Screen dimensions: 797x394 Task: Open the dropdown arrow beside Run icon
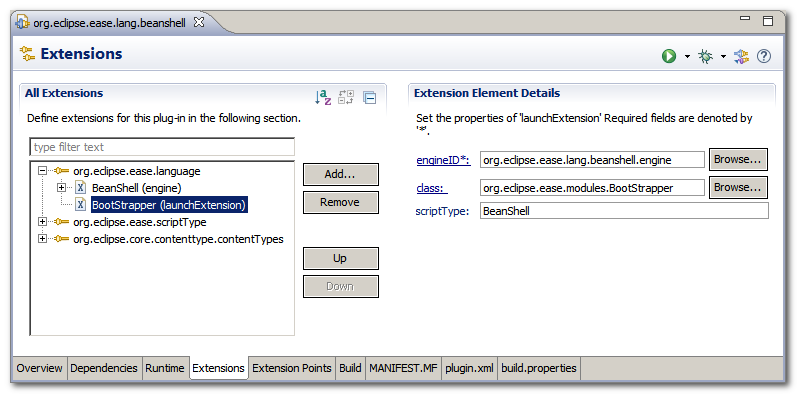[x=687, y=56]
